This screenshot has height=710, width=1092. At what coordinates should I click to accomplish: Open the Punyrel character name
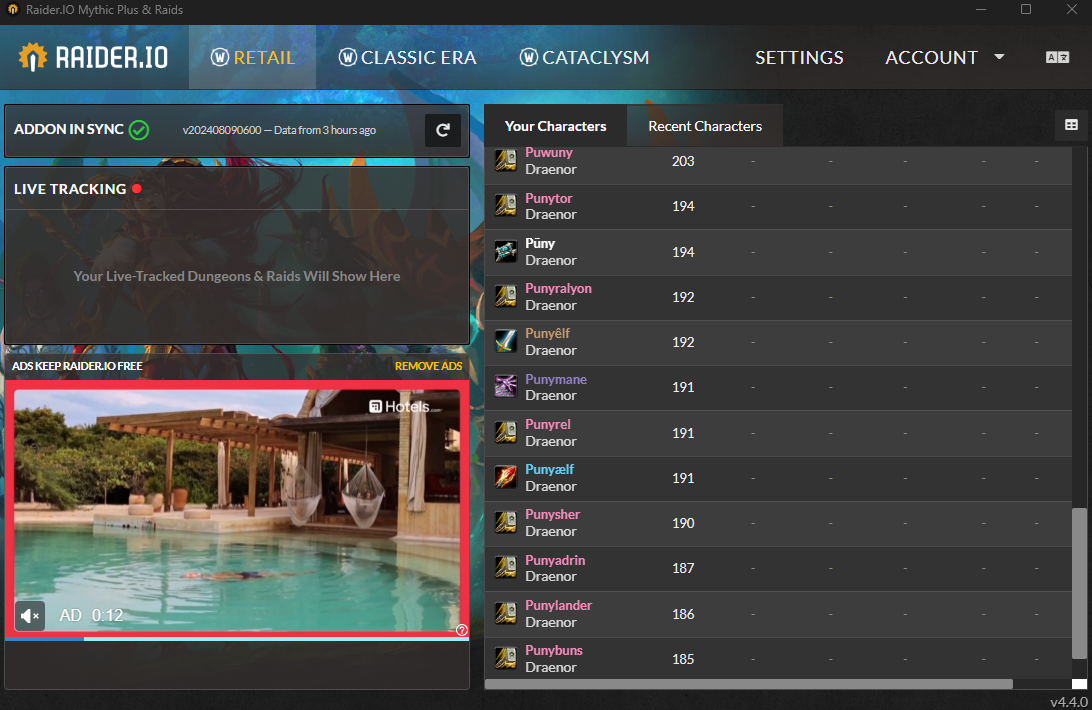(x=548, y=424)
